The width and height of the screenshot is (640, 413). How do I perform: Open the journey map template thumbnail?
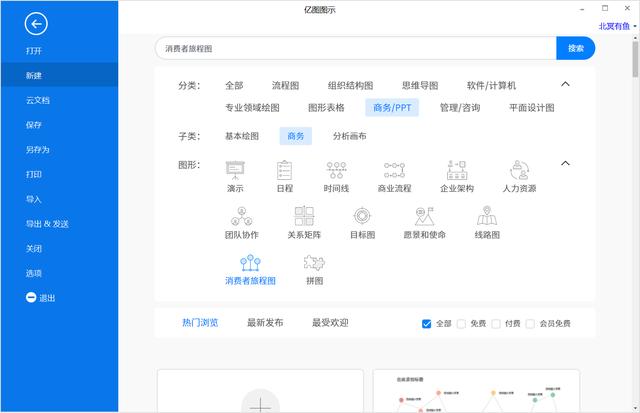476,391
